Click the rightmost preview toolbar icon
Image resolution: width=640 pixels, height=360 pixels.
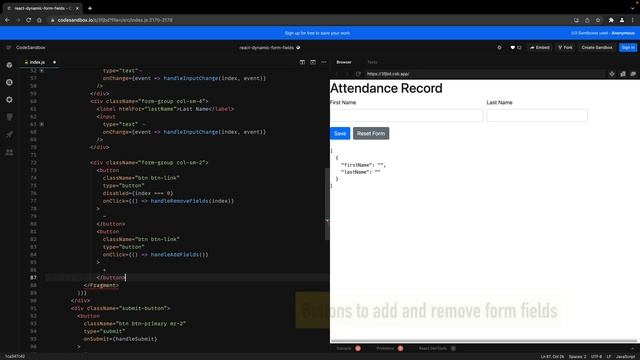pyautogui.click(x=633, y=74)
